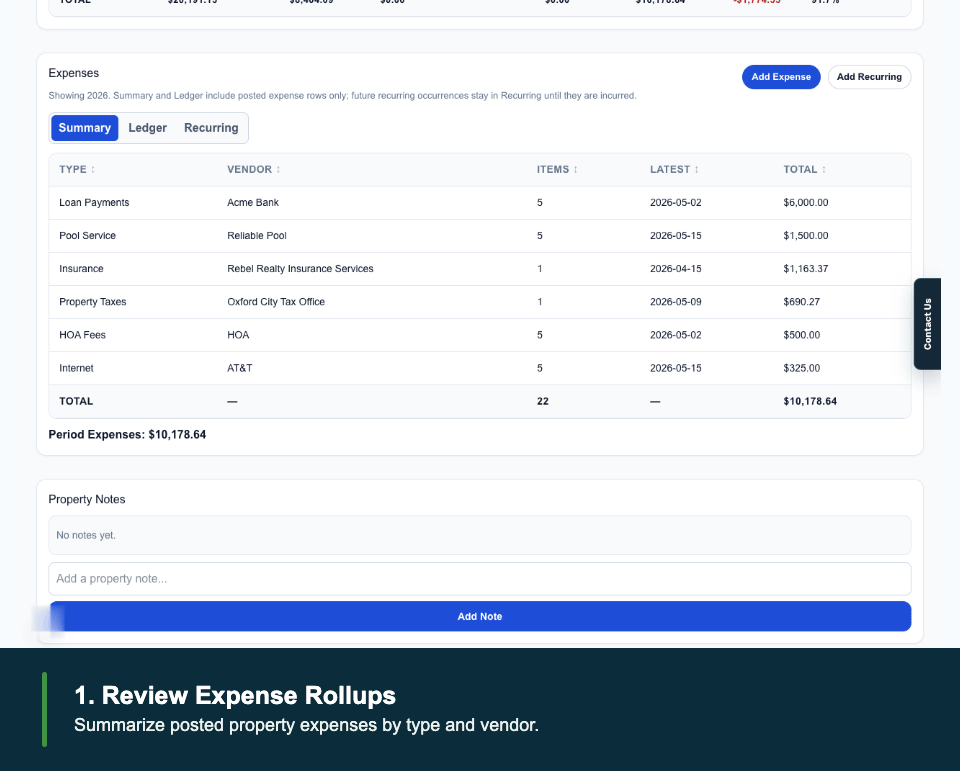Click the Period Expenses: $10,178.64 line
The image size is (960, 771).
click(127, 435)
